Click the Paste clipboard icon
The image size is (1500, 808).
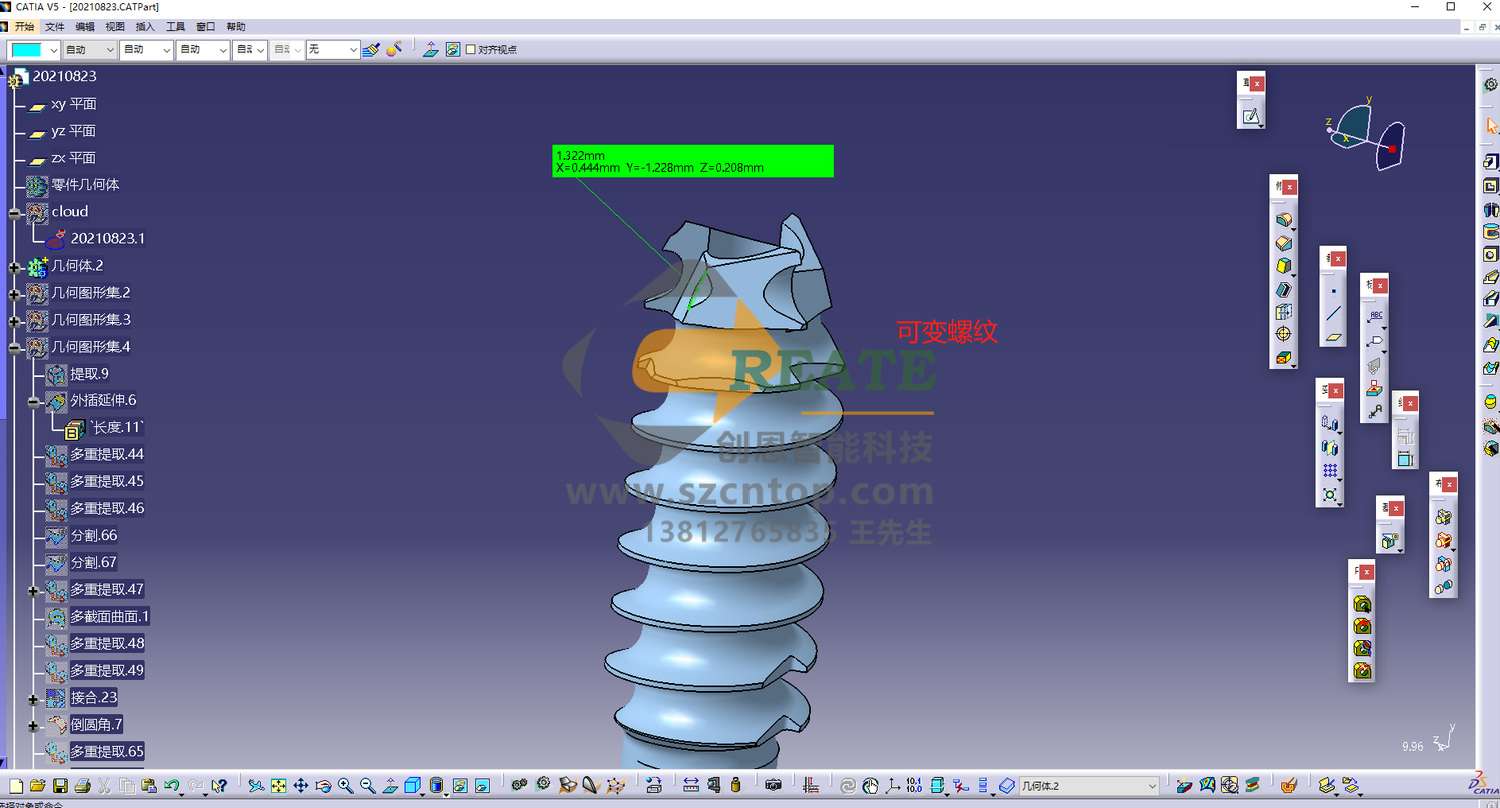coord(148,786)
